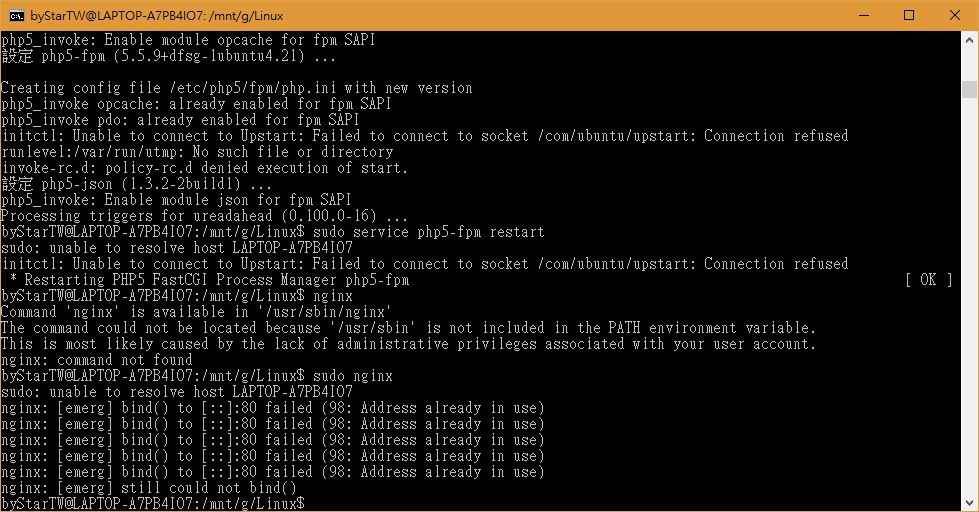
Task: Minimize the terminal window
Action: pos(864,16)
